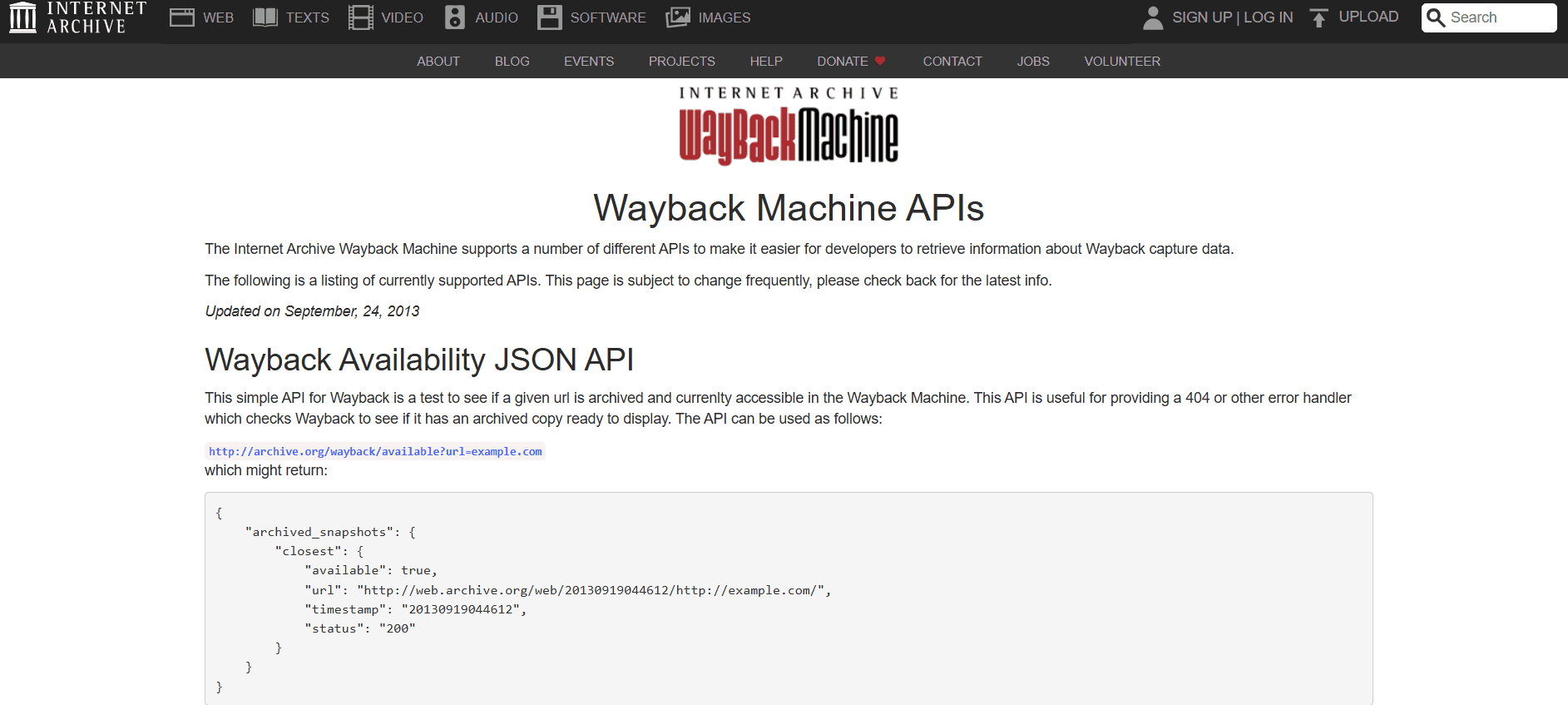The height and width of the screenshot is (705, 1568).
Task: Open the archive.org/wayback/available example URL
Action: tap(375, 451)
